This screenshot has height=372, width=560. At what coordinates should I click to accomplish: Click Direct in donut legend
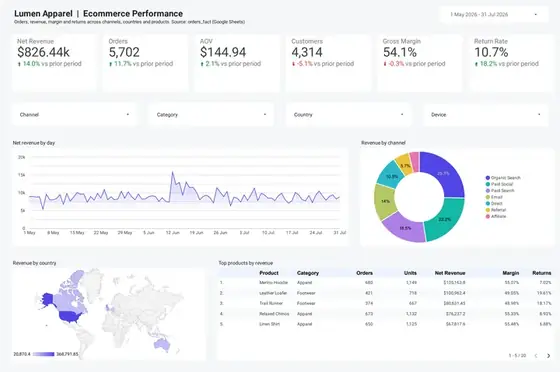coord(494,203)
